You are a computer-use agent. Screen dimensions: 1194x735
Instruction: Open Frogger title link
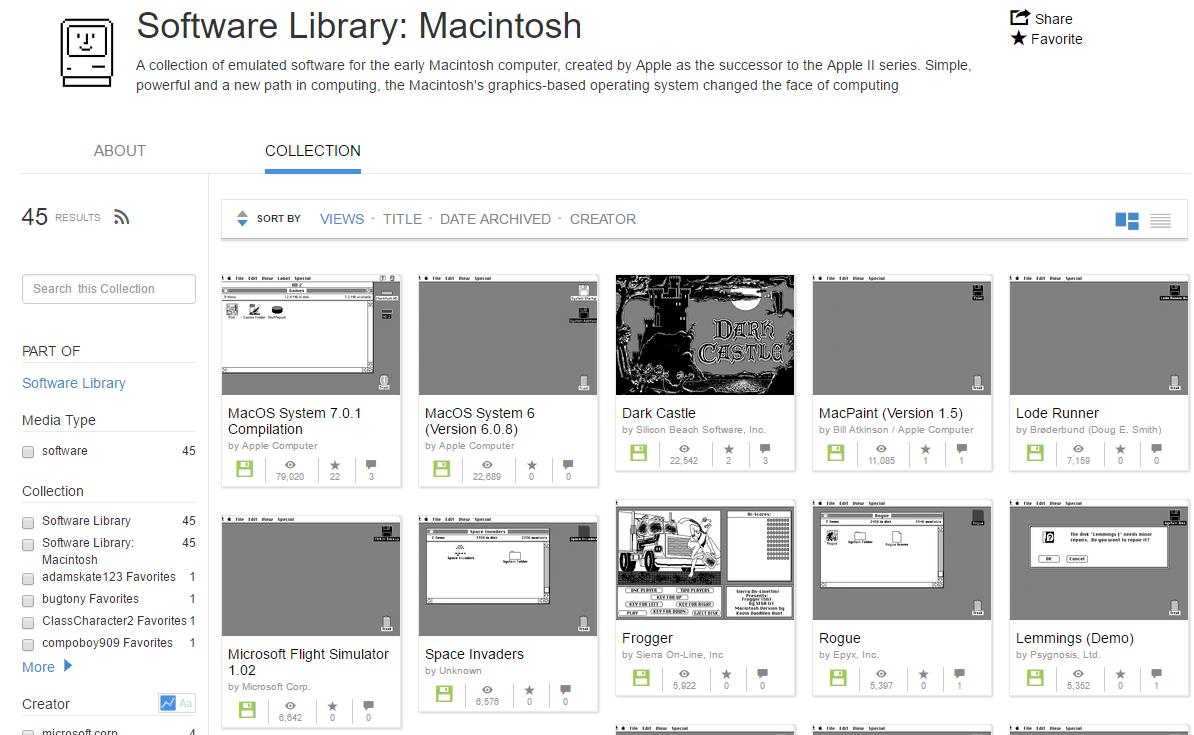coord(647,638)
